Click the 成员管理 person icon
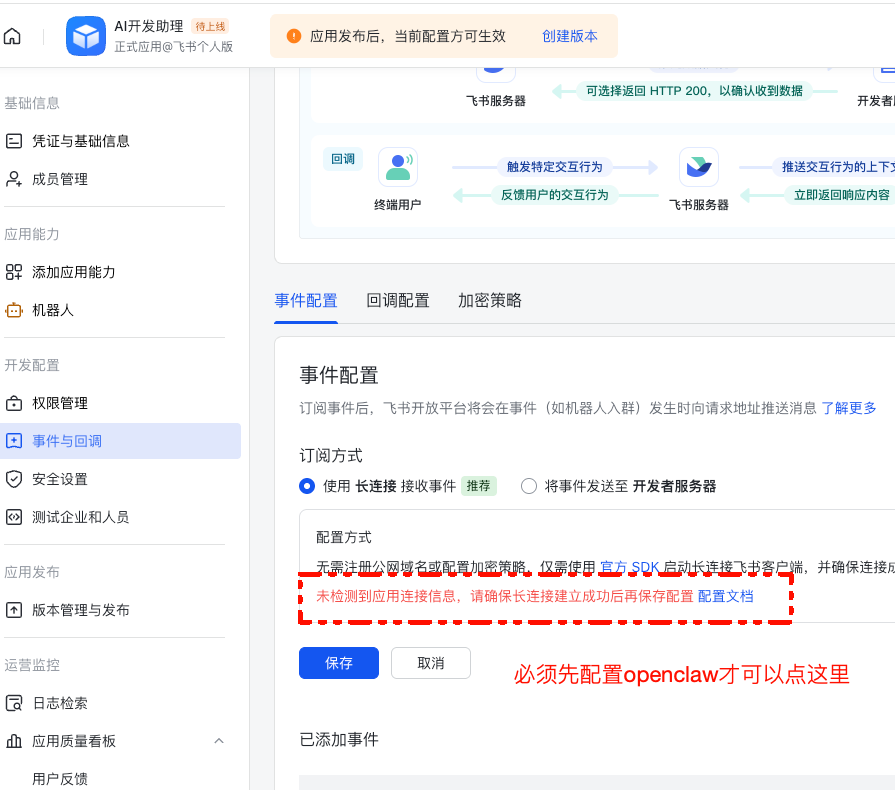Screen dimensions: 895x790 click(x=14, y=179)
